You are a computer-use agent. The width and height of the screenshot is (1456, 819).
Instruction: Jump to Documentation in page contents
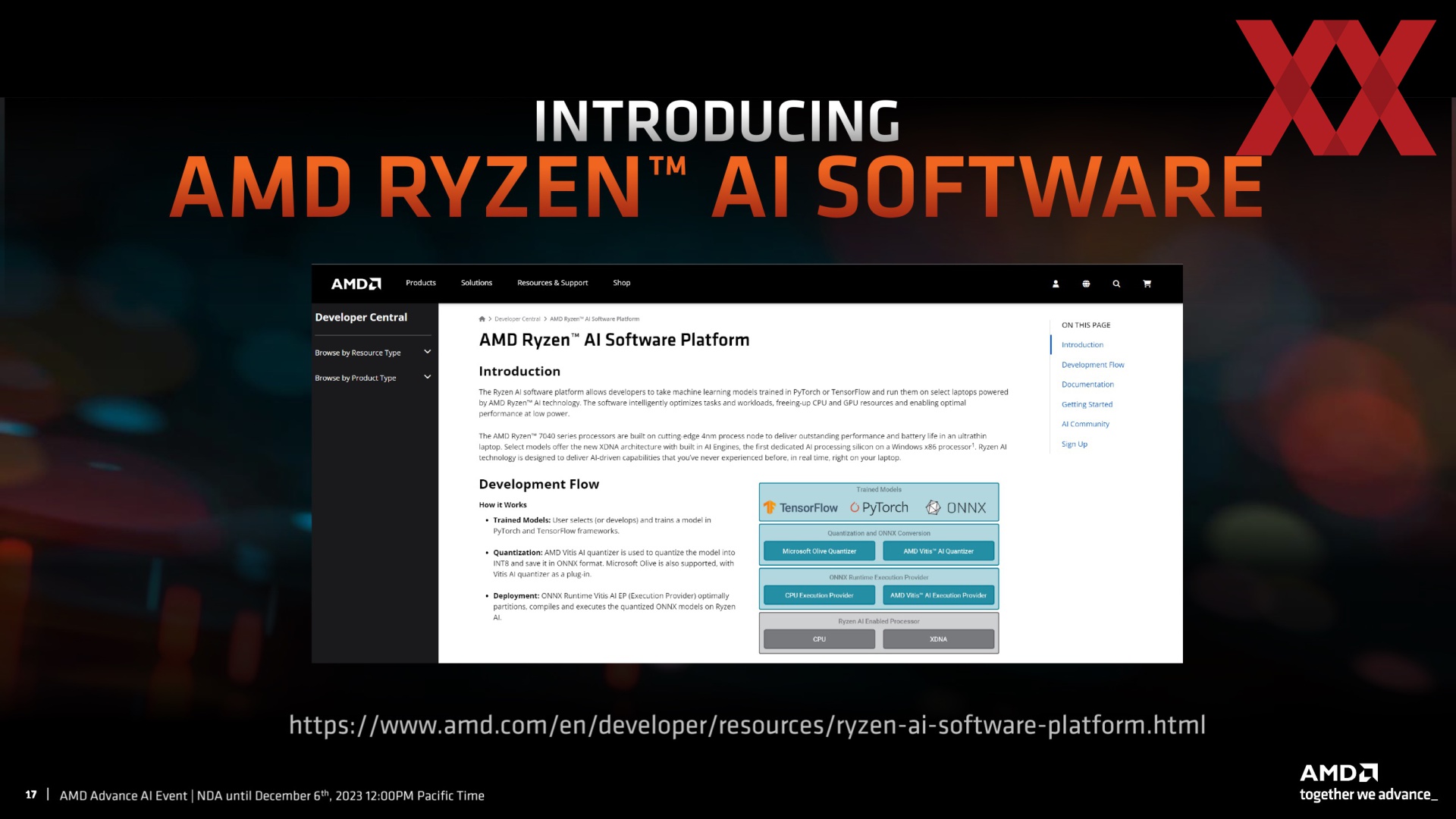[x=1087, y=384]
